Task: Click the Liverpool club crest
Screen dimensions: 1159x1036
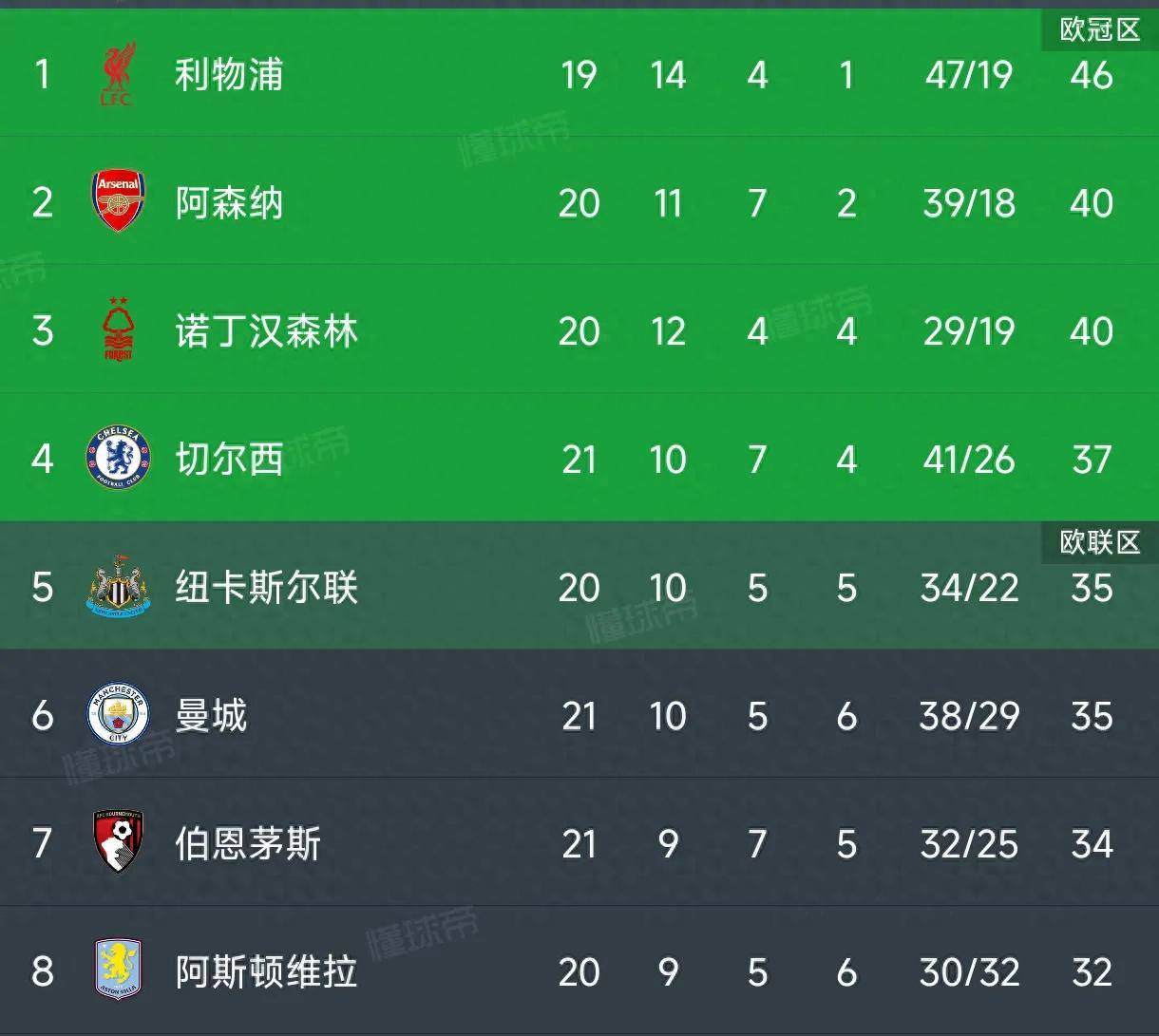Action: 118,74
